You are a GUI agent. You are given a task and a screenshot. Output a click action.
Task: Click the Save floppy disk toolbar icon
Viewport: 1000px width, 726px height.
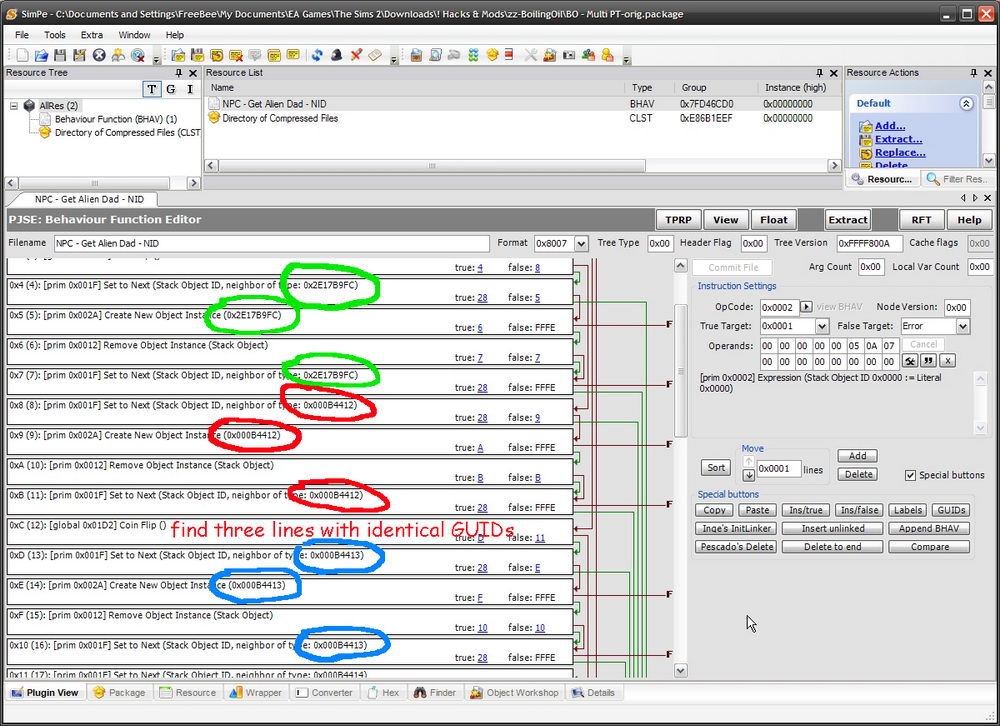pyautogui.click(x=61, y=55)
